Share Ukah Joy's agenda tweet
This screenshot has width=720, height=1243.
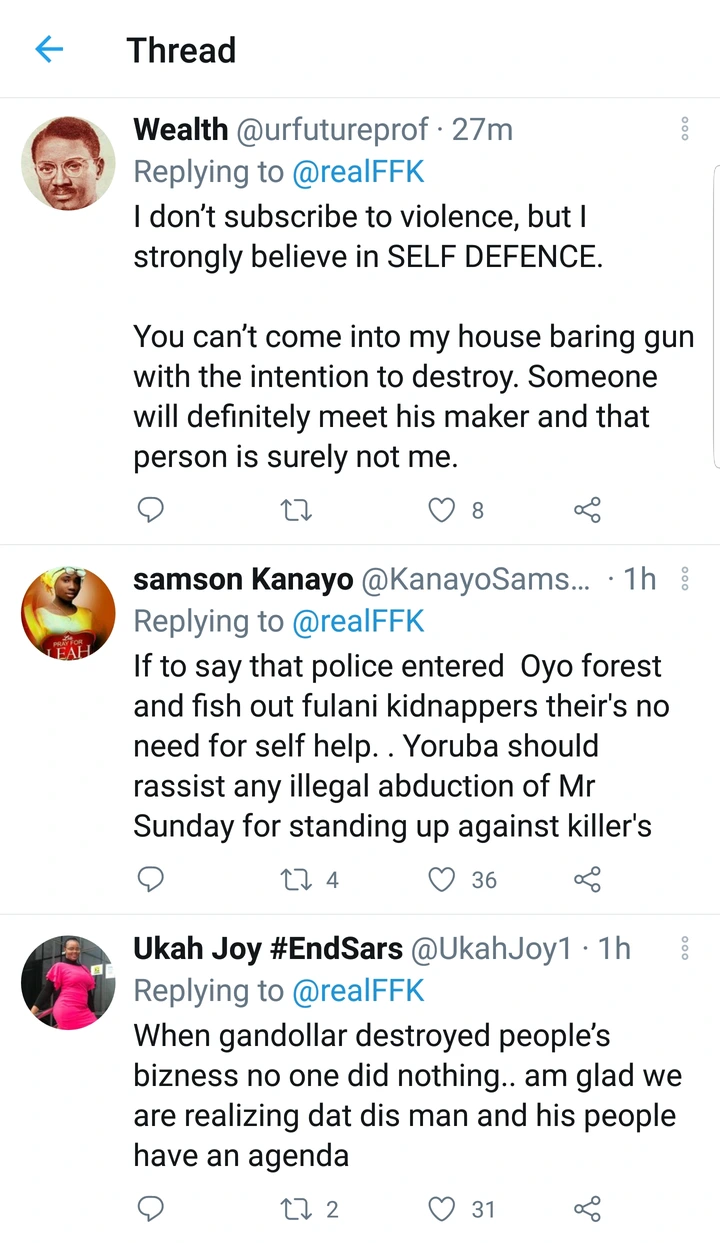click(587, 1209)
